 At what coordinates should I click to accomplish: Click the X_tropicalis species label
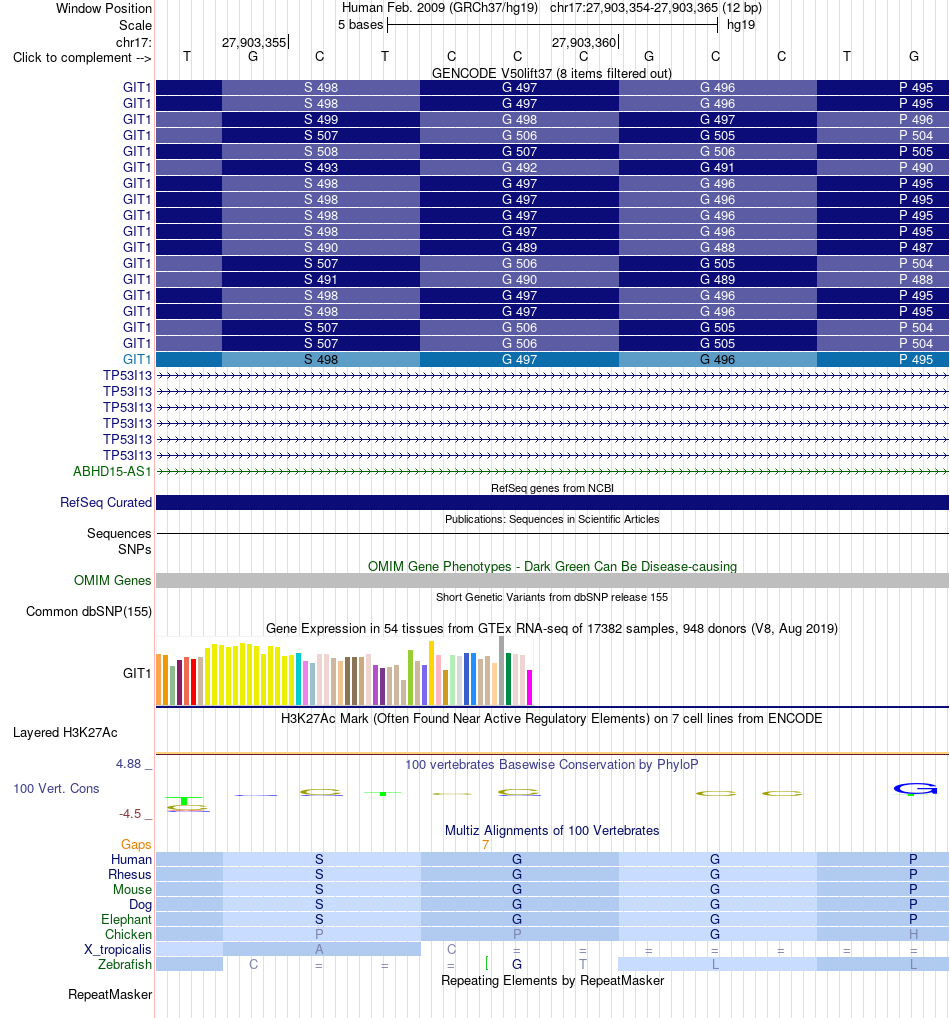pos(118,949)
